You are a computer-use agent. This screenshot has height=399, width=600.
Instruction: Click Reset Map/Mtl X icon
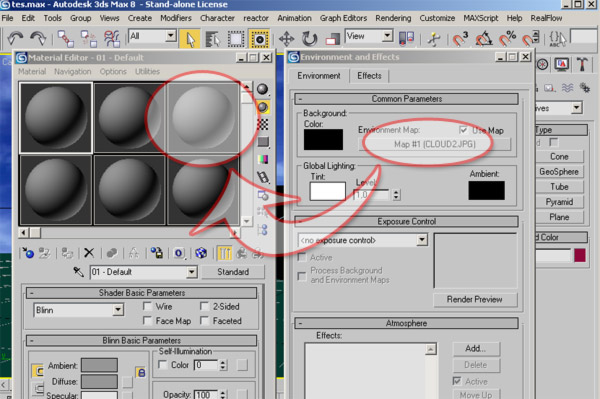point(89,253)
